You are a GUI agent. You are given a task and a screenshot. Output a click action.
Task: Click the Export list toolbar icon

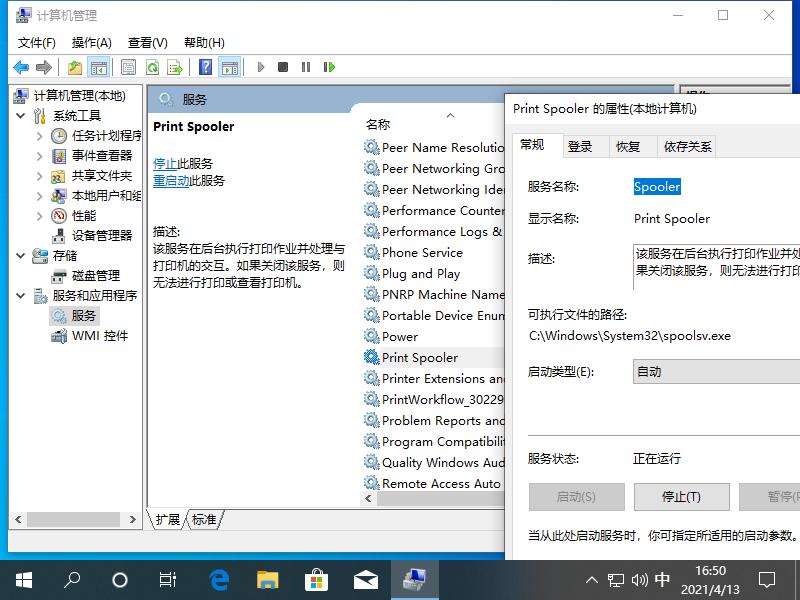pos(175,67)
